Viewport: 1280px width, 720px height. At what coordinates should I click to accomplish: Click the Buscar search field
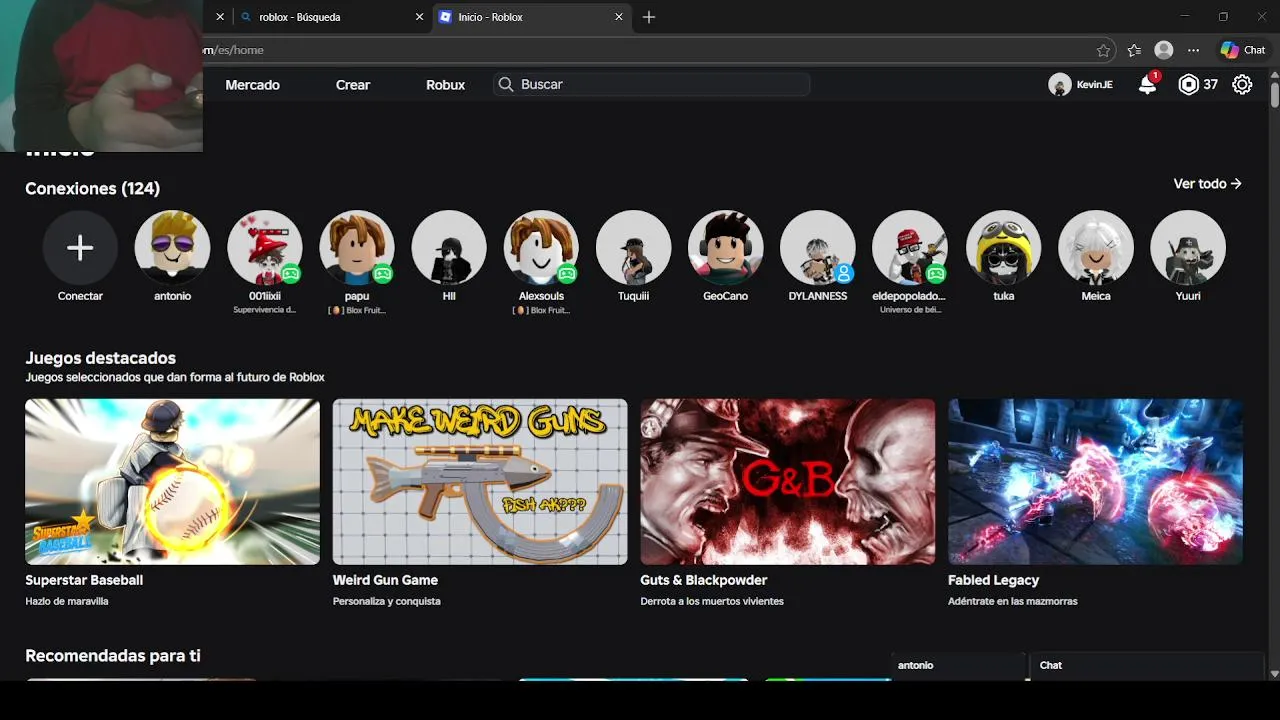tap(651, 85)
